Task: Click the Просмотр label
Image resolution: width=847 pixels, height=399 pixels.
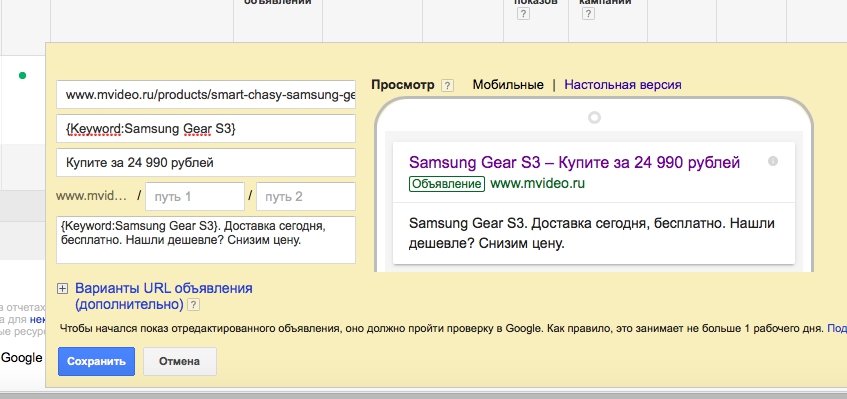Action: (x=402, y=85)
